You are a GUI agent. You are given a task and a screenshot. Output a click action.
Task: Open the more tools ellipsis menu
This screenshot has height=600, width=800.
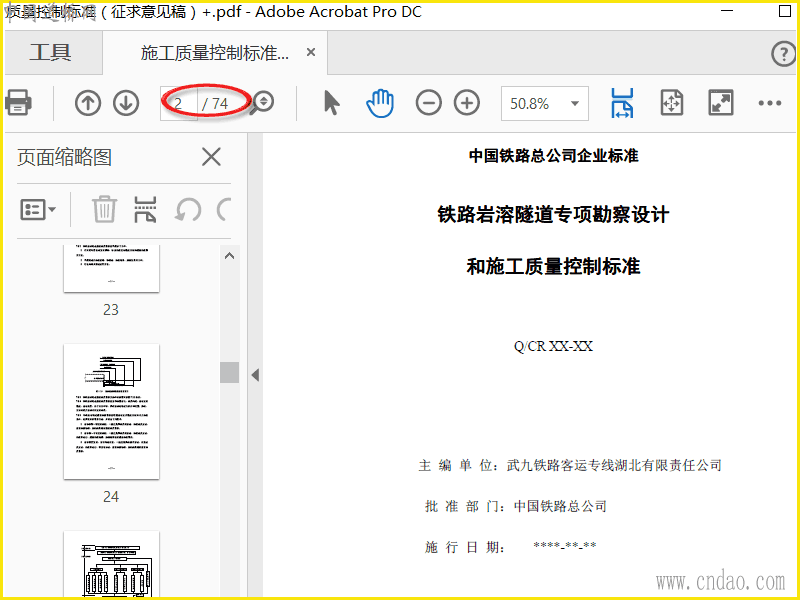point(769,103)
